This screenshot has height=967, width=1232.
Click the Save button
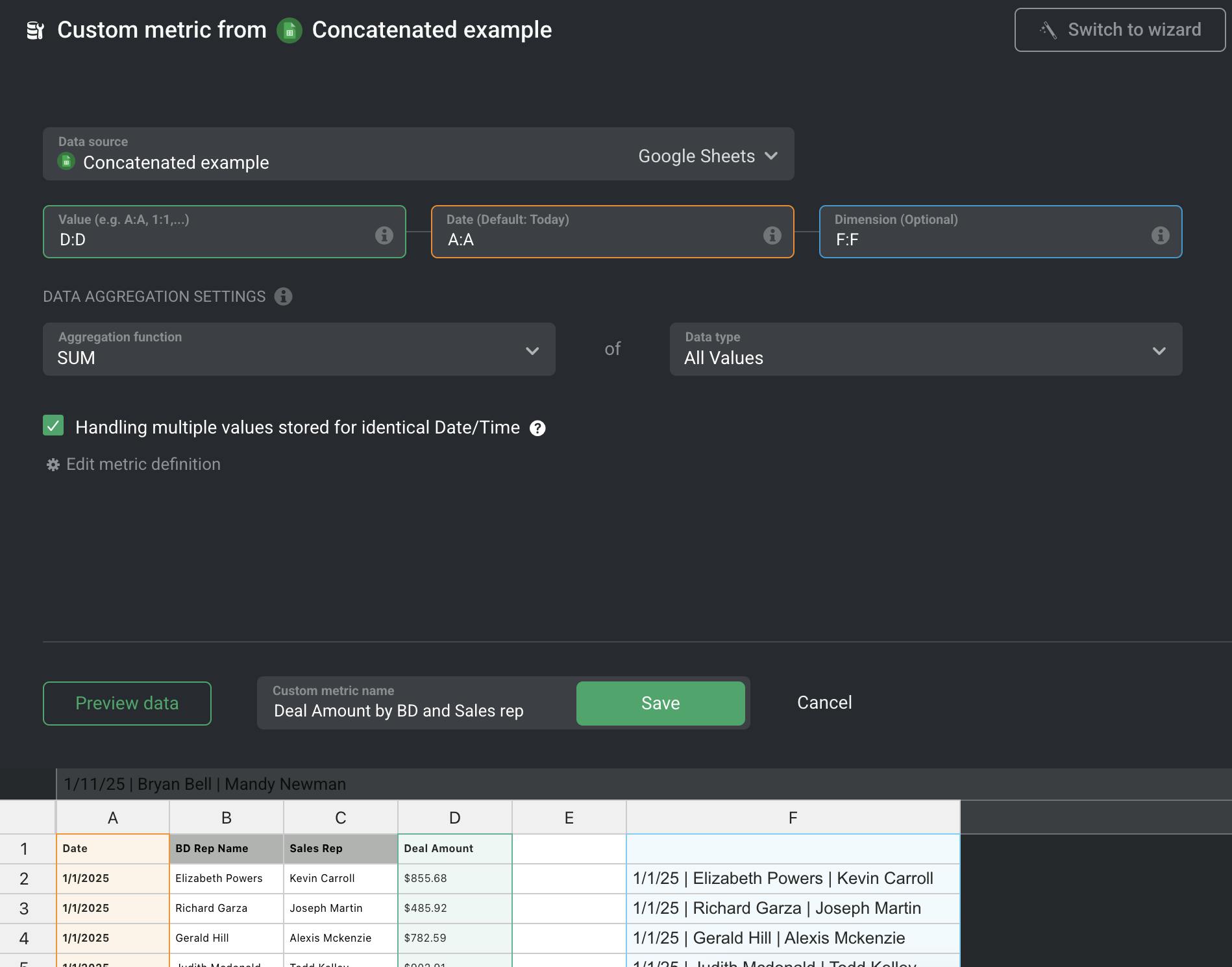660,704
